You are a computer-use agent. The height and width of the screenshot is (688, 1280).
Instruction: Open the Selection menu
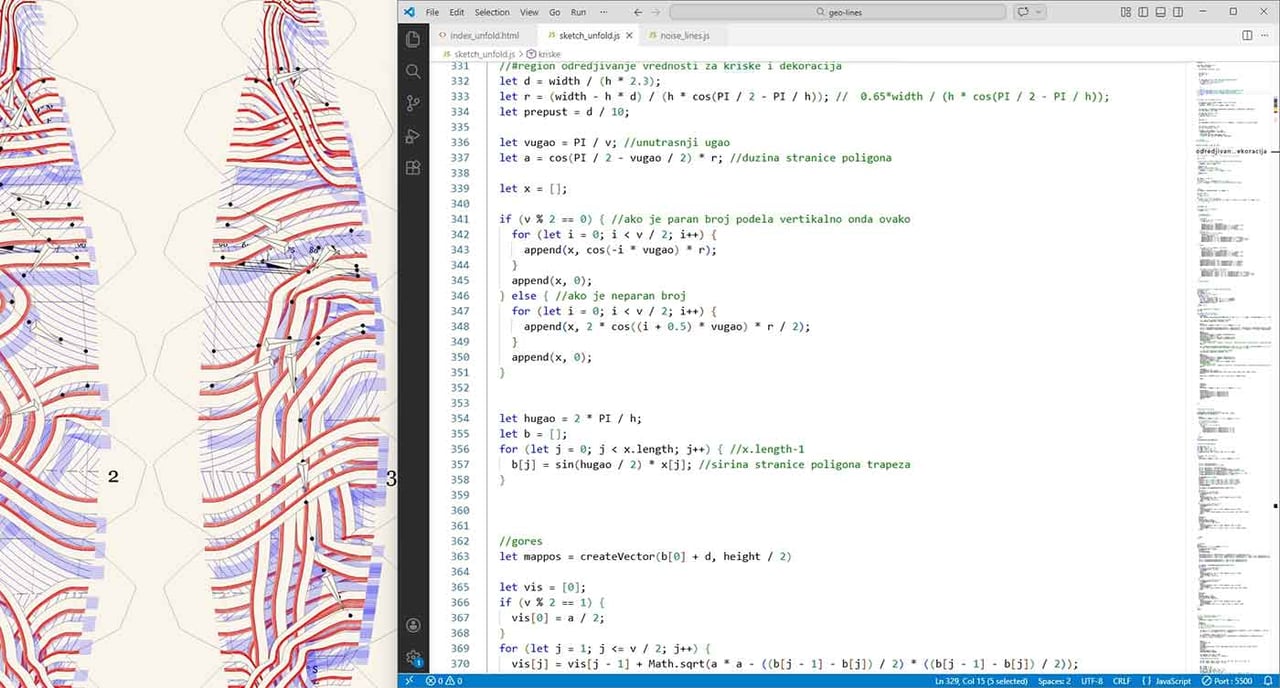pos(492,12)
